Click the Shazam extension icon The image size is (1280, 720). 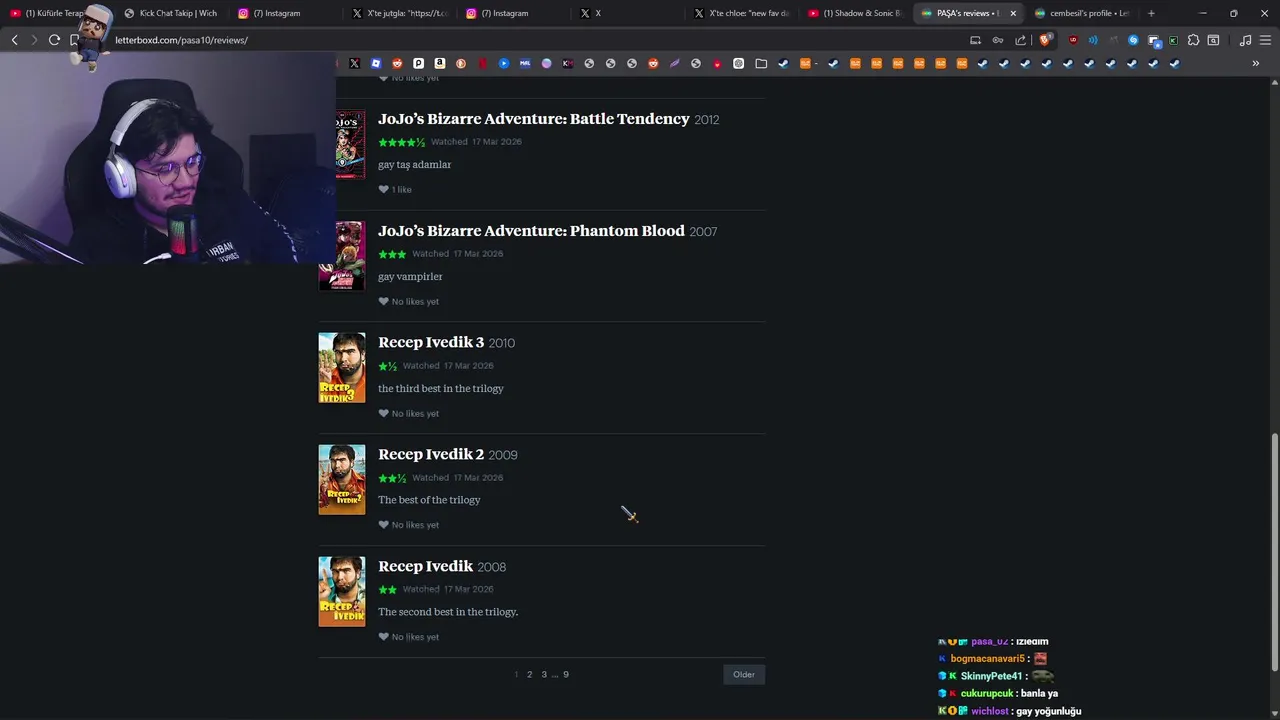tap(1133, 40)
